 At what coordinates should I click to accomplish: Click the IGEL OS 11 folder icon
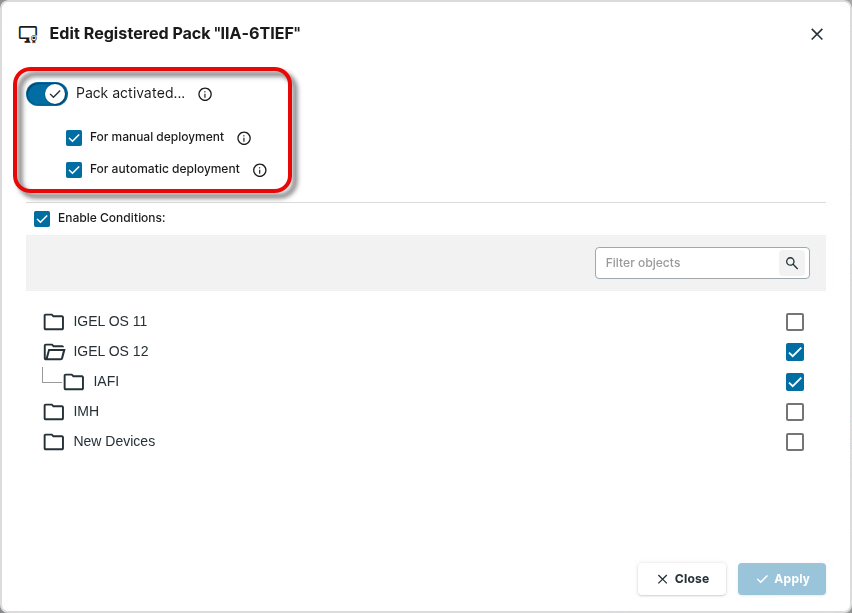[x=54, y=322]
